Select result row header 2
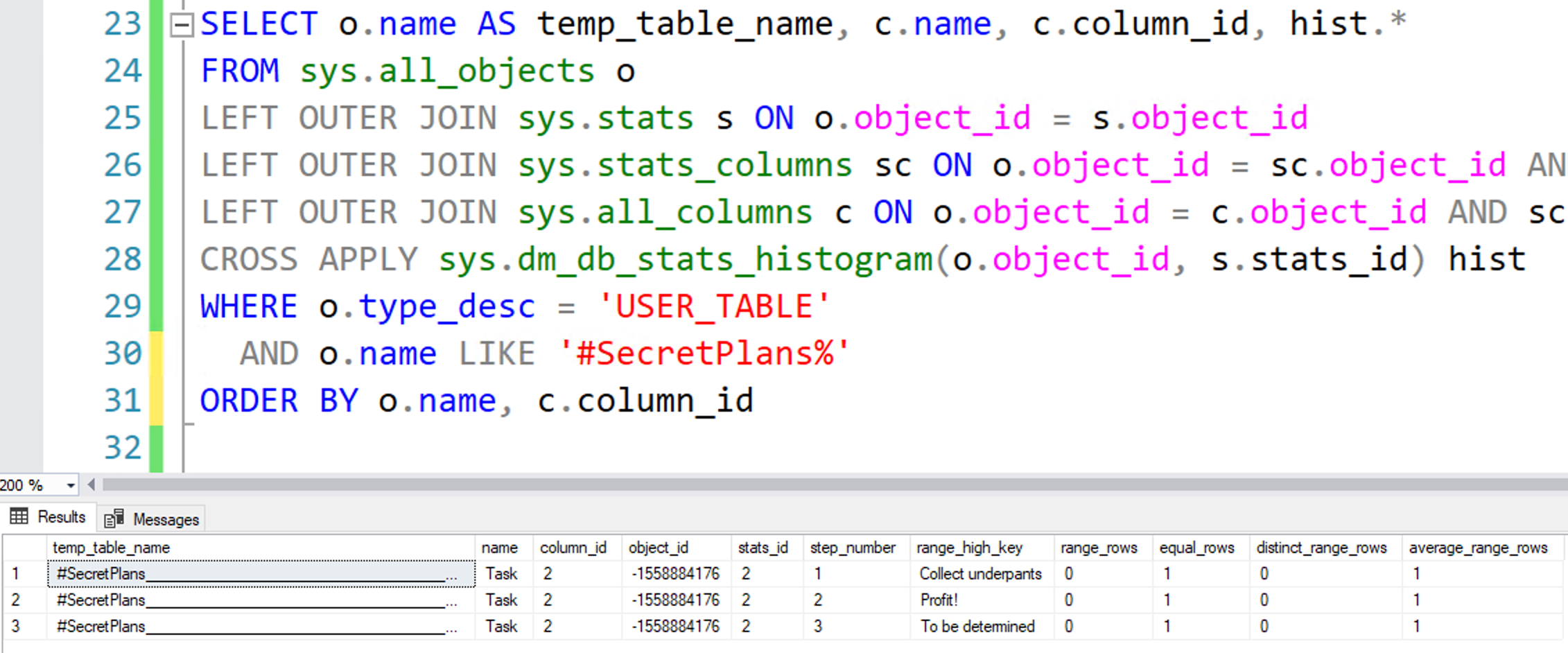The width and height of the screenshot is (1568, 653). [x=24, y=600]
